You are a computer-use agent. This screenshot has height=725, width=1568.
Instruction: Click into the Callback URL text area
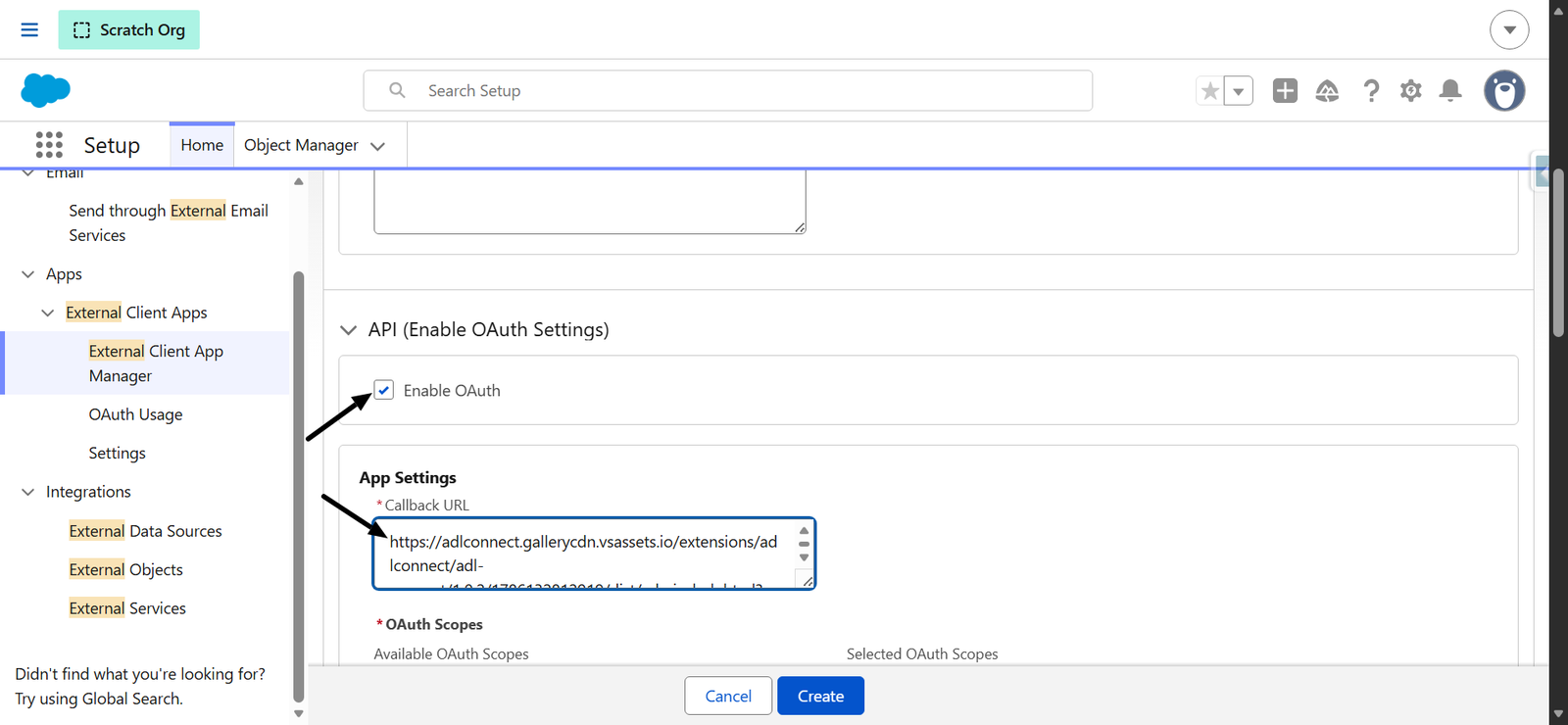click(x=594, y=554)
